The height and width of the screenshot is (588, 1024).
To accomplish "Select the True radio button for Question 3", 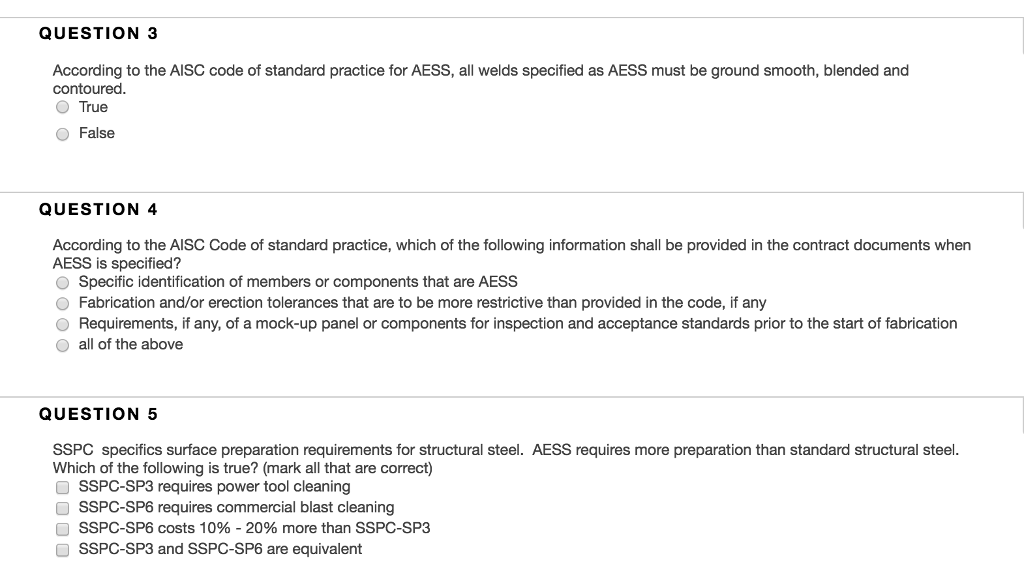I will tap(62, 107).
